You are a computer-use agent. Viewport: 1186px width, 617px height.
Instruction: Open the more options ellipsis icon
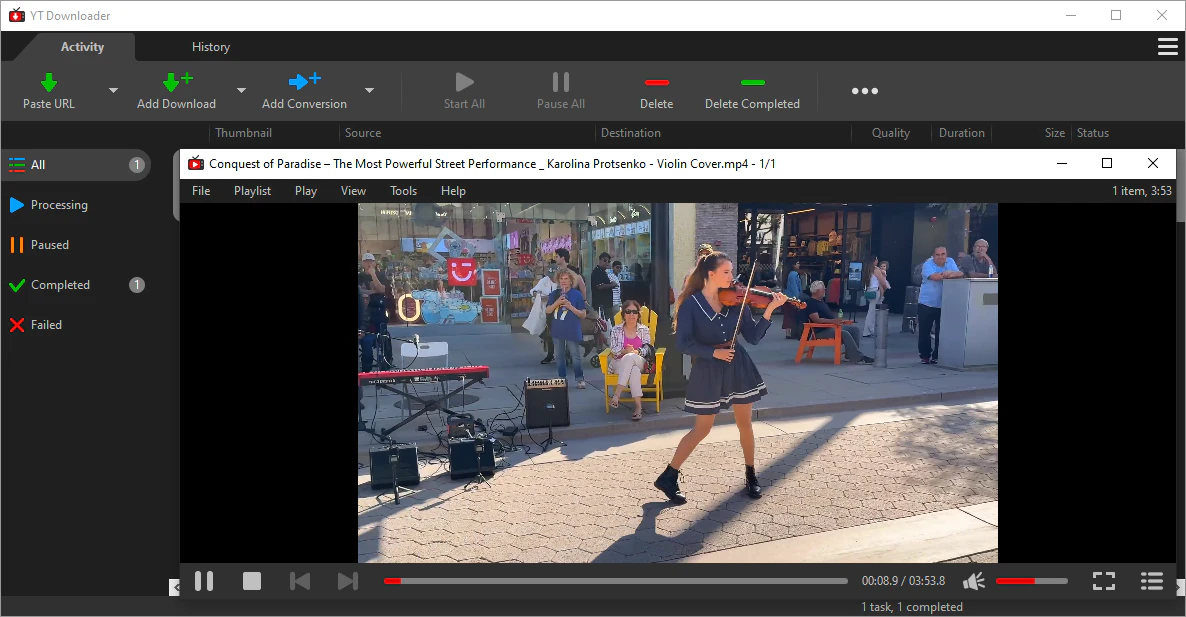coord(864,91)
